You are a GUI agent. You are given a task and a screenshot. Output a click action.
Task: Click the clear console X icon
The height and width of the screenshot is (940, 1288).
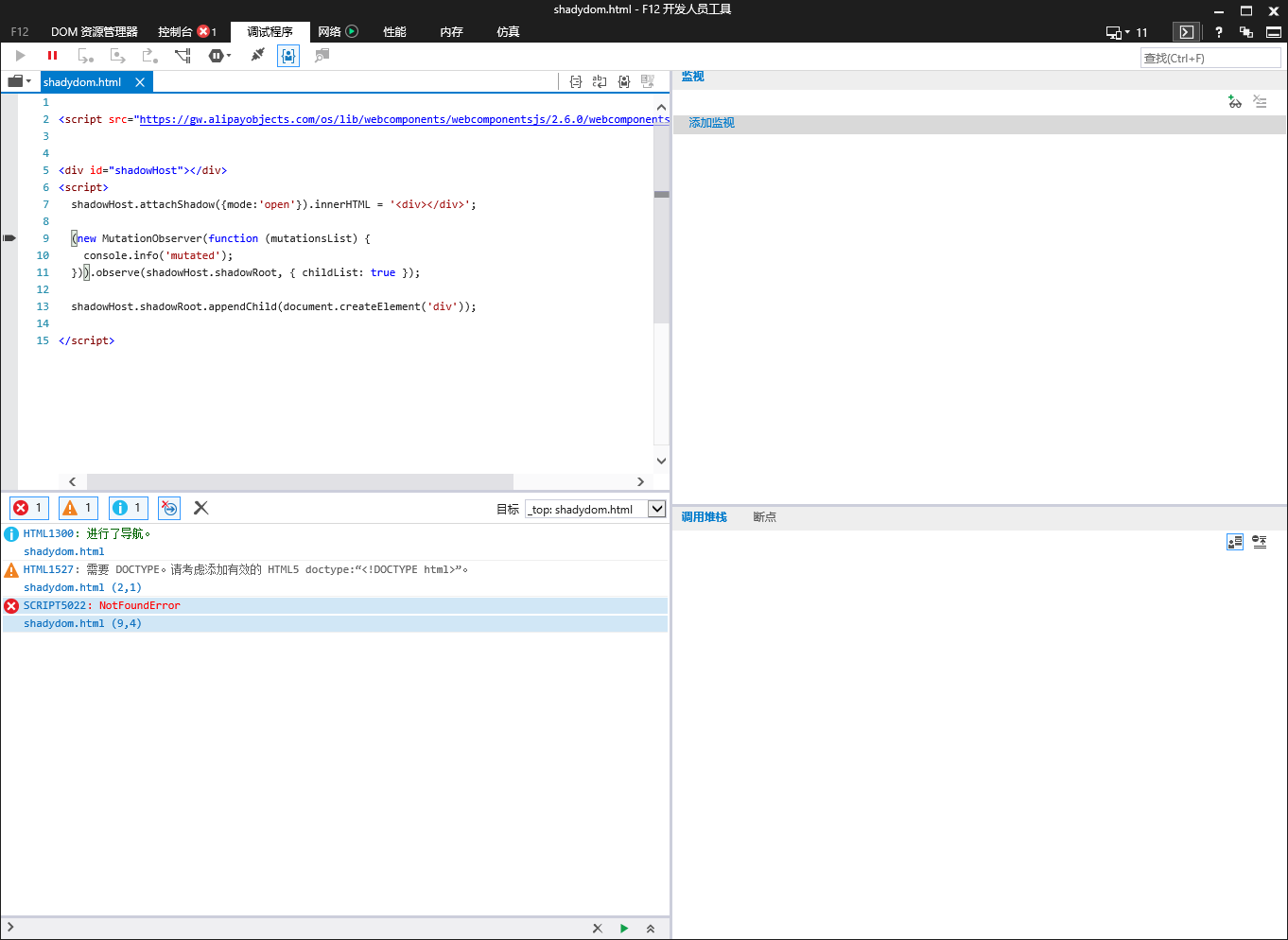pyautogui.click(x=200, y=508)
